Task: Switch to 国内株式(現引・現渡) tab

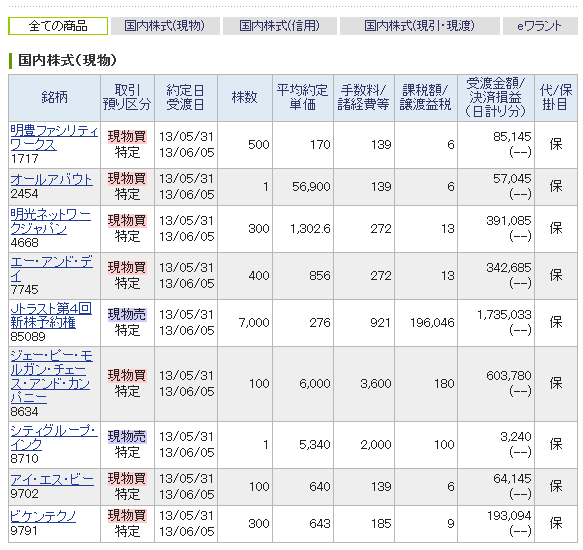Action: point(420,26)
